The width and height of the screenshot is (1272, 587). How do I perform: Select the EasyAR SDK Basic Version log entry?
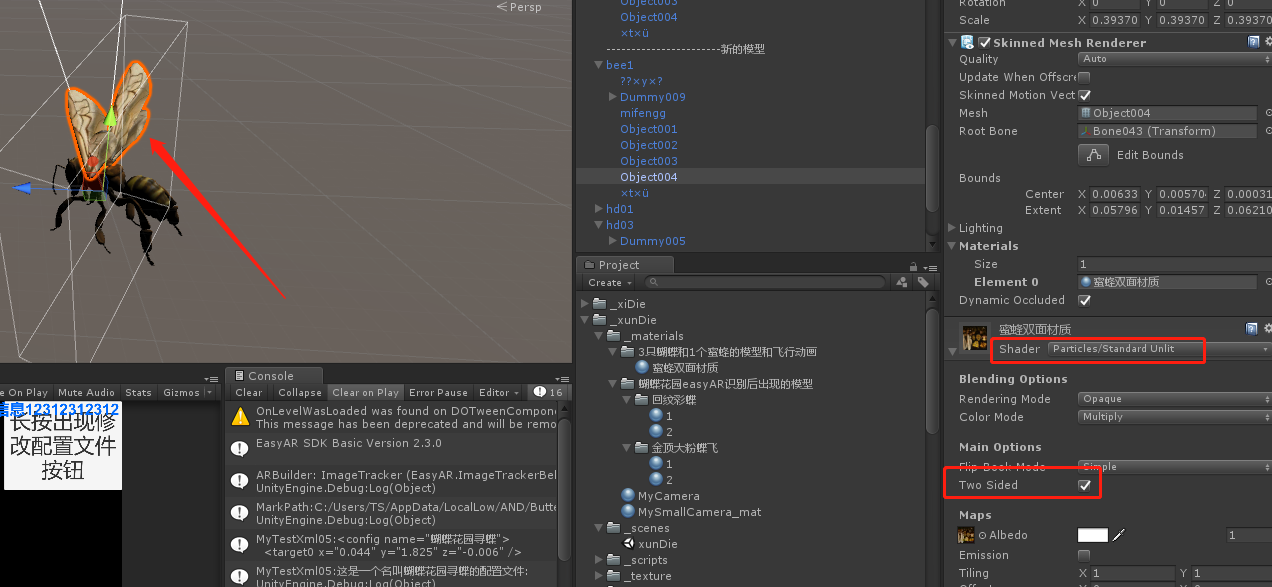point(391,449)
